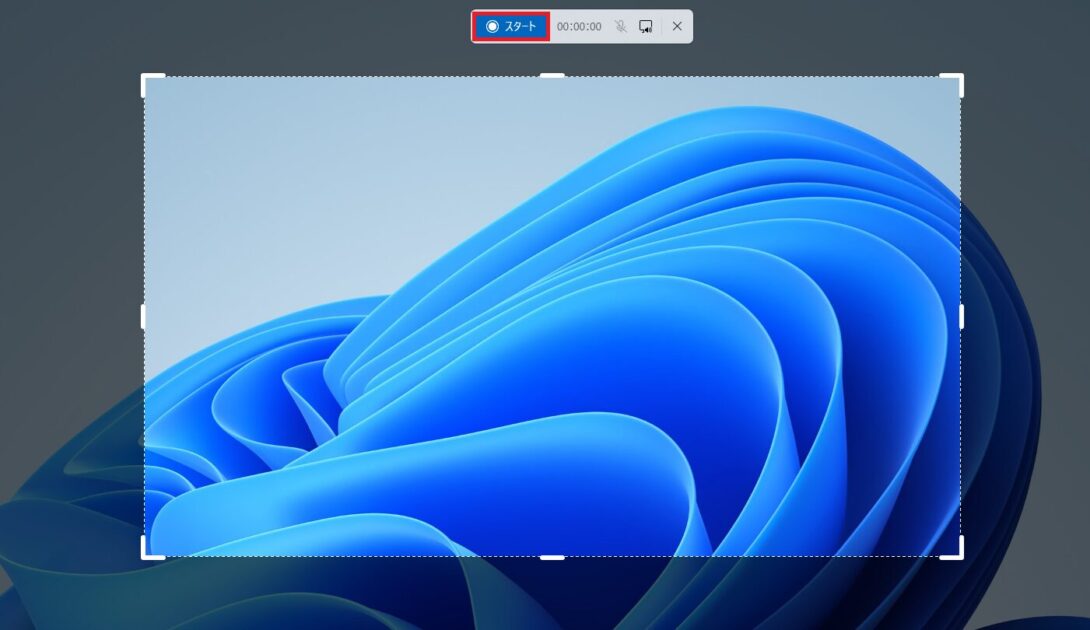The height and width of the screenshot is (630, 1090).
Task: Click the bottom-left corner selection handle
Action: pyautogui.click(x=152, y=548)
